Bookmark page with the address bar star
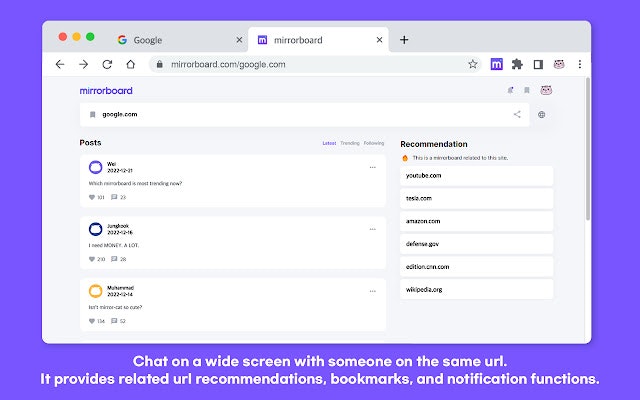 [x=473, y=64]
